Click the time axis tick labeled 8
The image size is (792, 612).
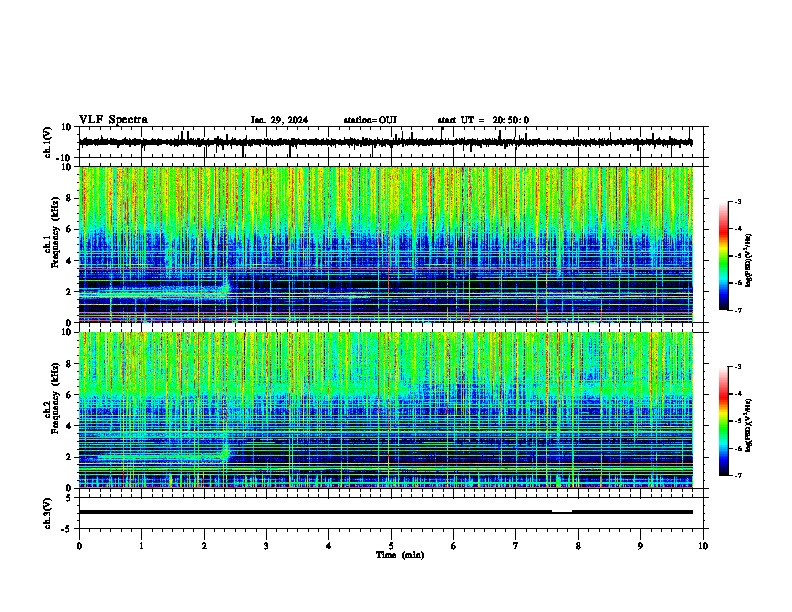578,546
